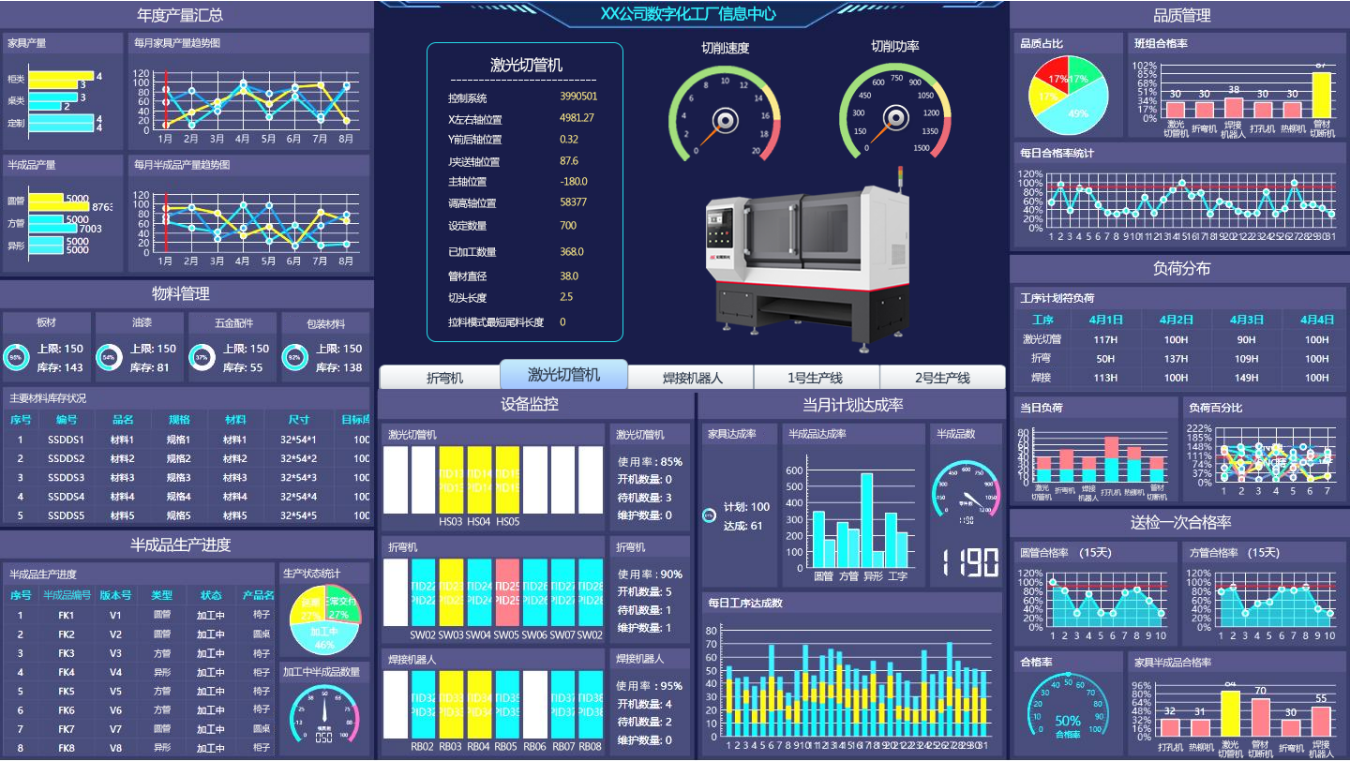Switch to the 2号生产线 tab

pos(942,378)
